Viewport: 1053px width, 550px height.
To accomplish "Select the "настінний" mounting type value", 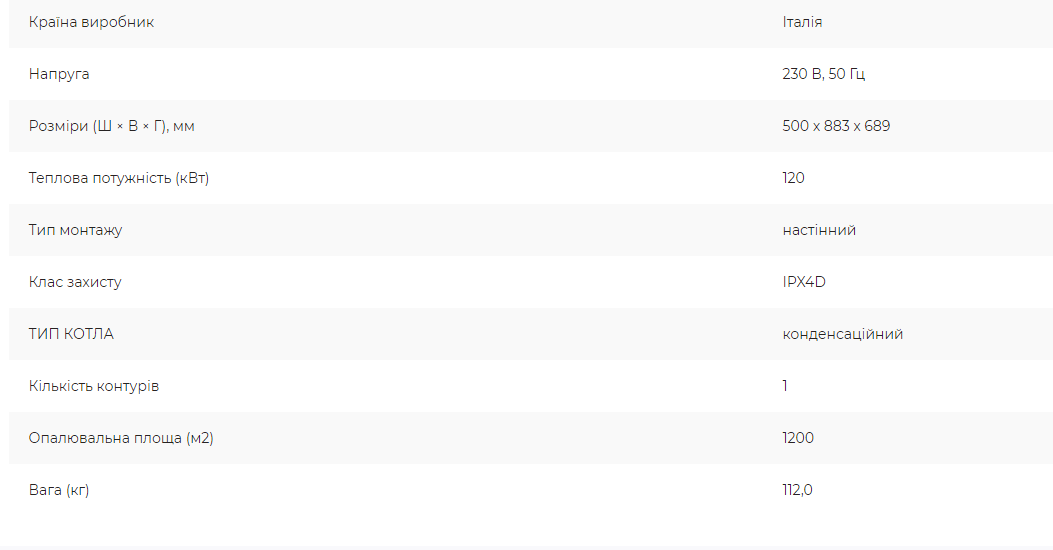I will 819,230.
